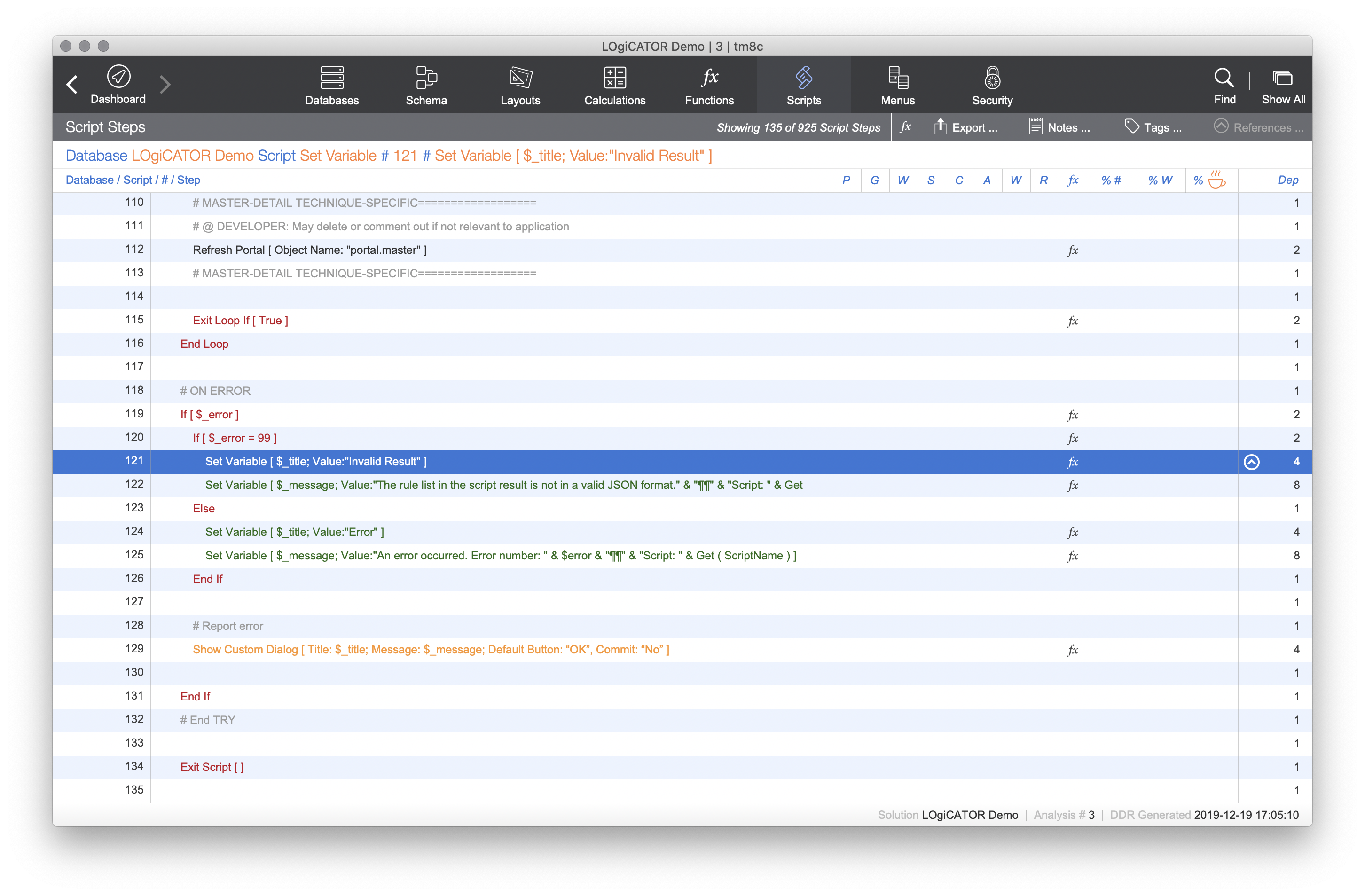Select the Layouts icon
Screen dimensions: 1365x896
click(x=519, y=85)
